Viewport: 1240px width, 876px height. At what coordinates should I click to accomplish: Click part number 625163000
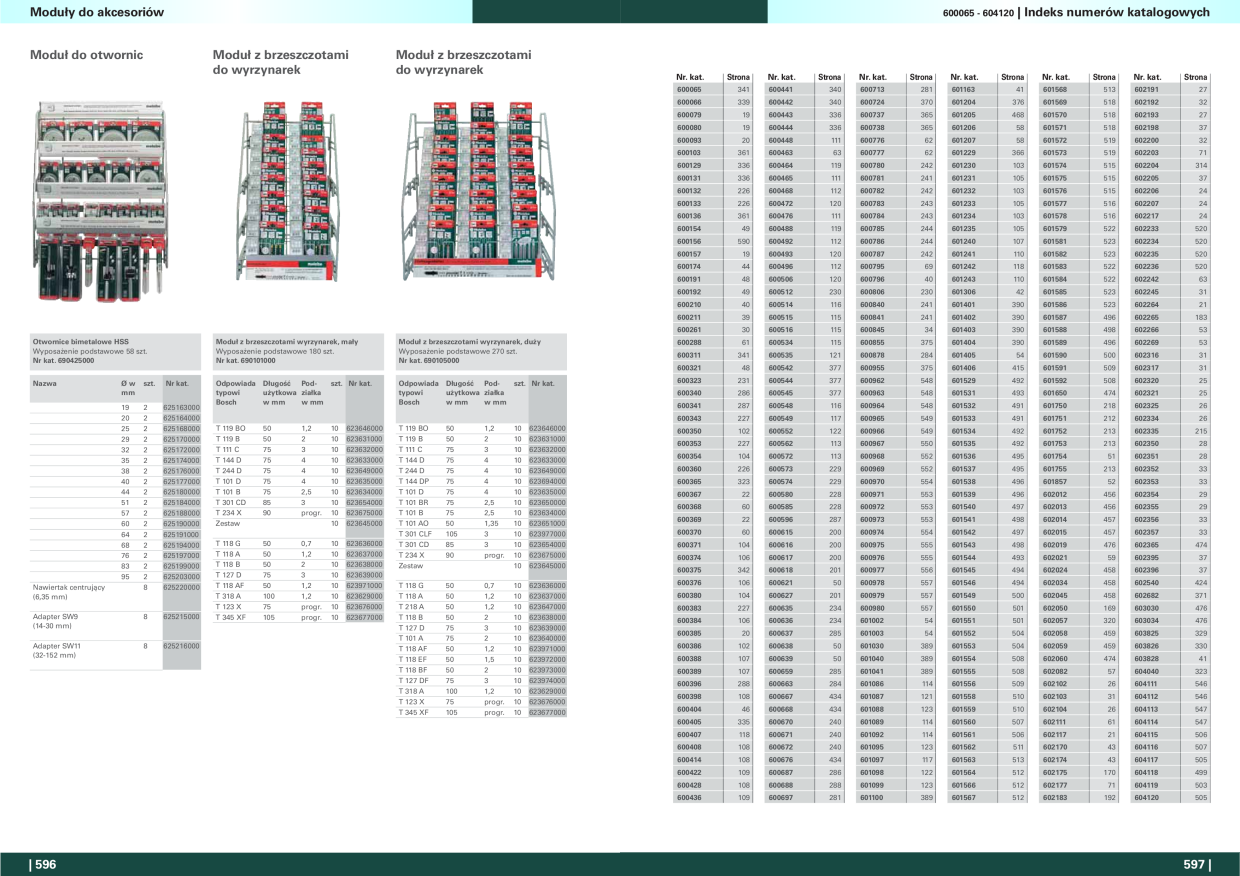tap(182, 408)
